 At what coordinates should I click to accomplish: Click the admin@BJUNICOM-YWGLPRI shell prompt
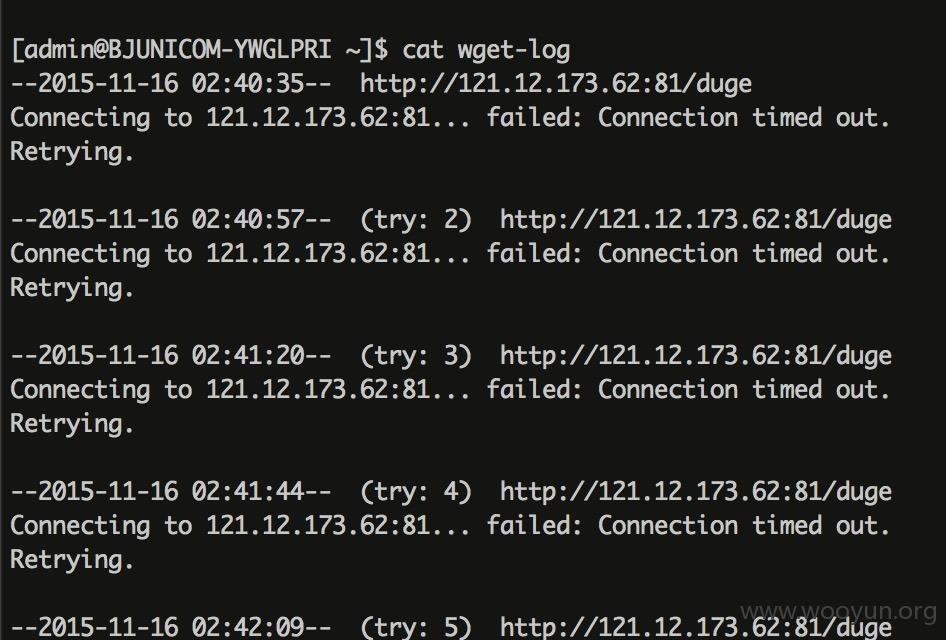(200, 49)
